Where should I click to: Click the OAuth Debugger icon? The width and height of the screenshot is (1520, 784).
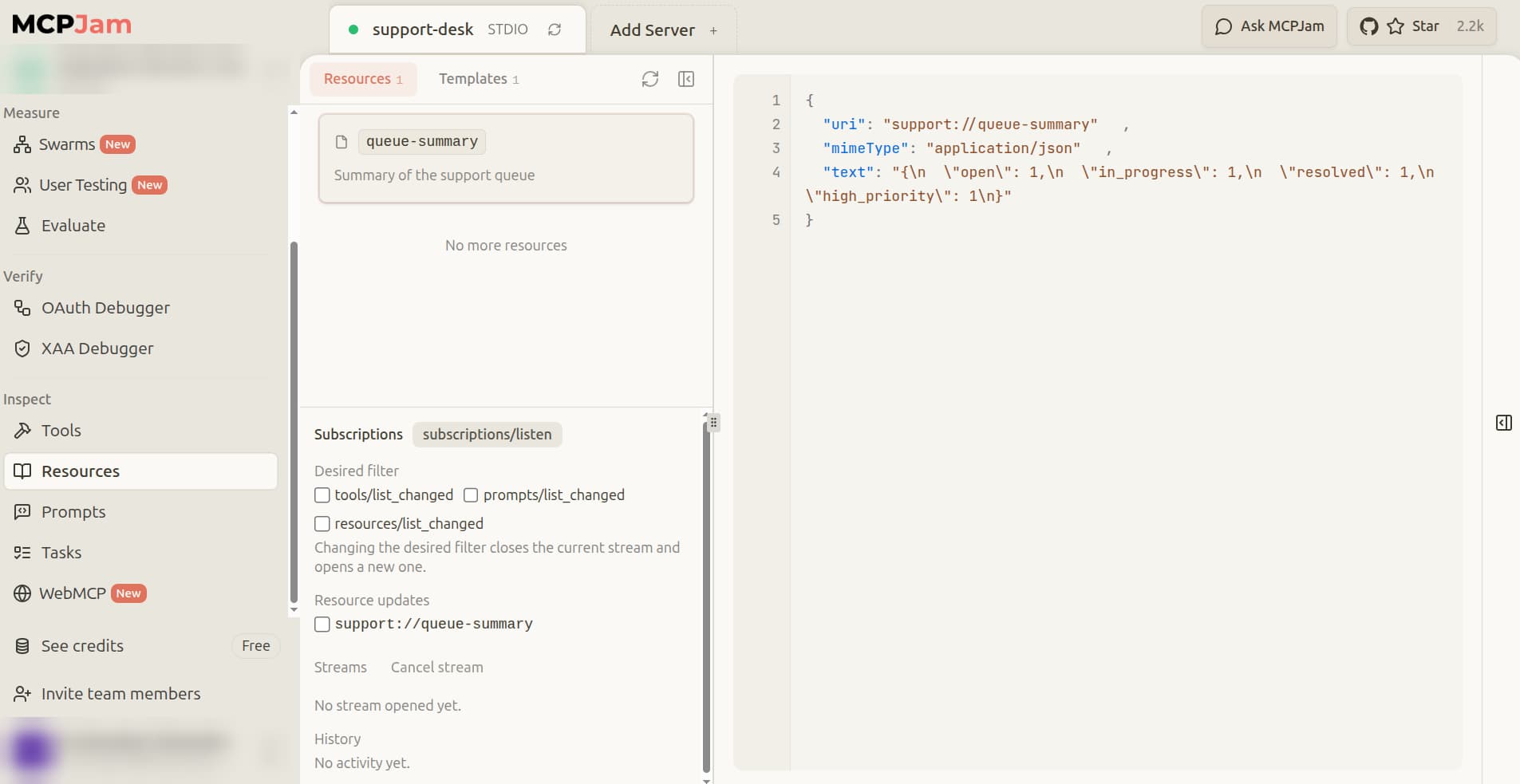point(22,308)
